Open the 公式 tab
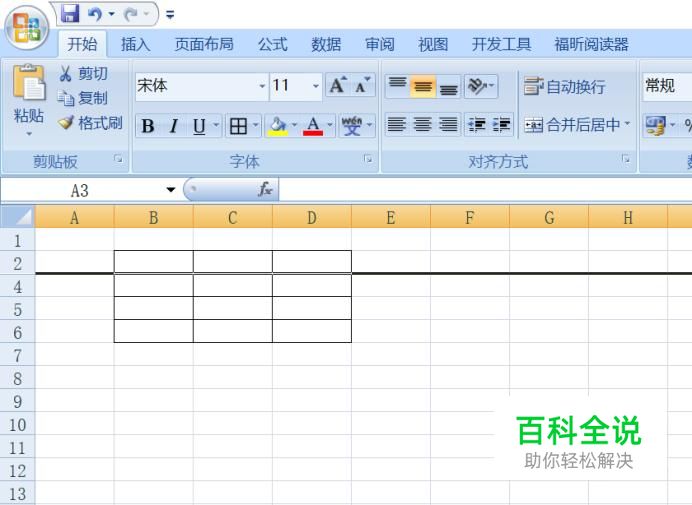Screen dimensions: 692x505 pos(272,44)
